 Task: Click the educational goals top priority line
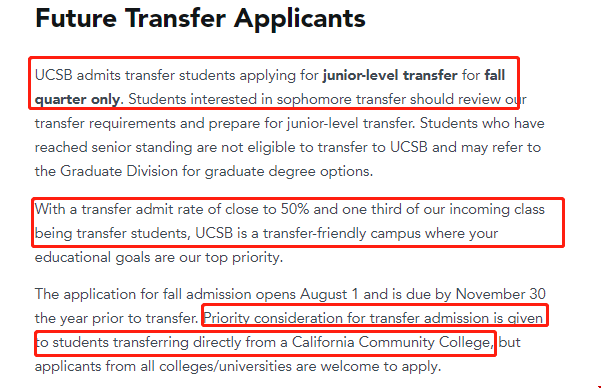point(159,257)
